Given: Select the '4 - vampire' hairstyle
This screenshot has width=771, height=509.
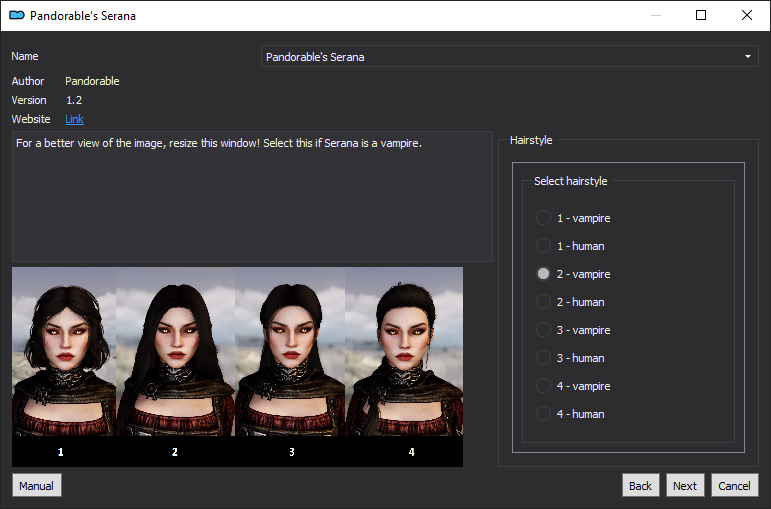Looking at the screenshot, I should [x=573, y=386].
